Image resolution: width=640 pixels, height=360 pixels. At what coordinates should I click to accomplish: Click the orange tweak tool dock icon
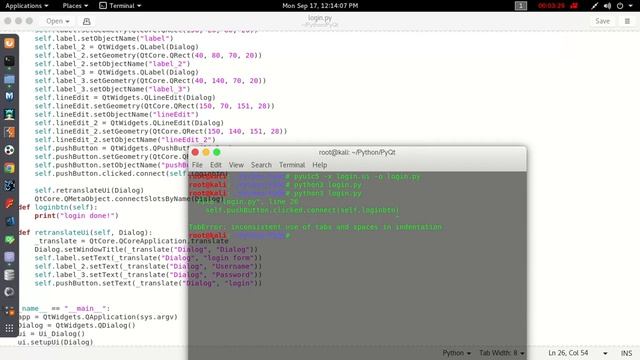9,311
